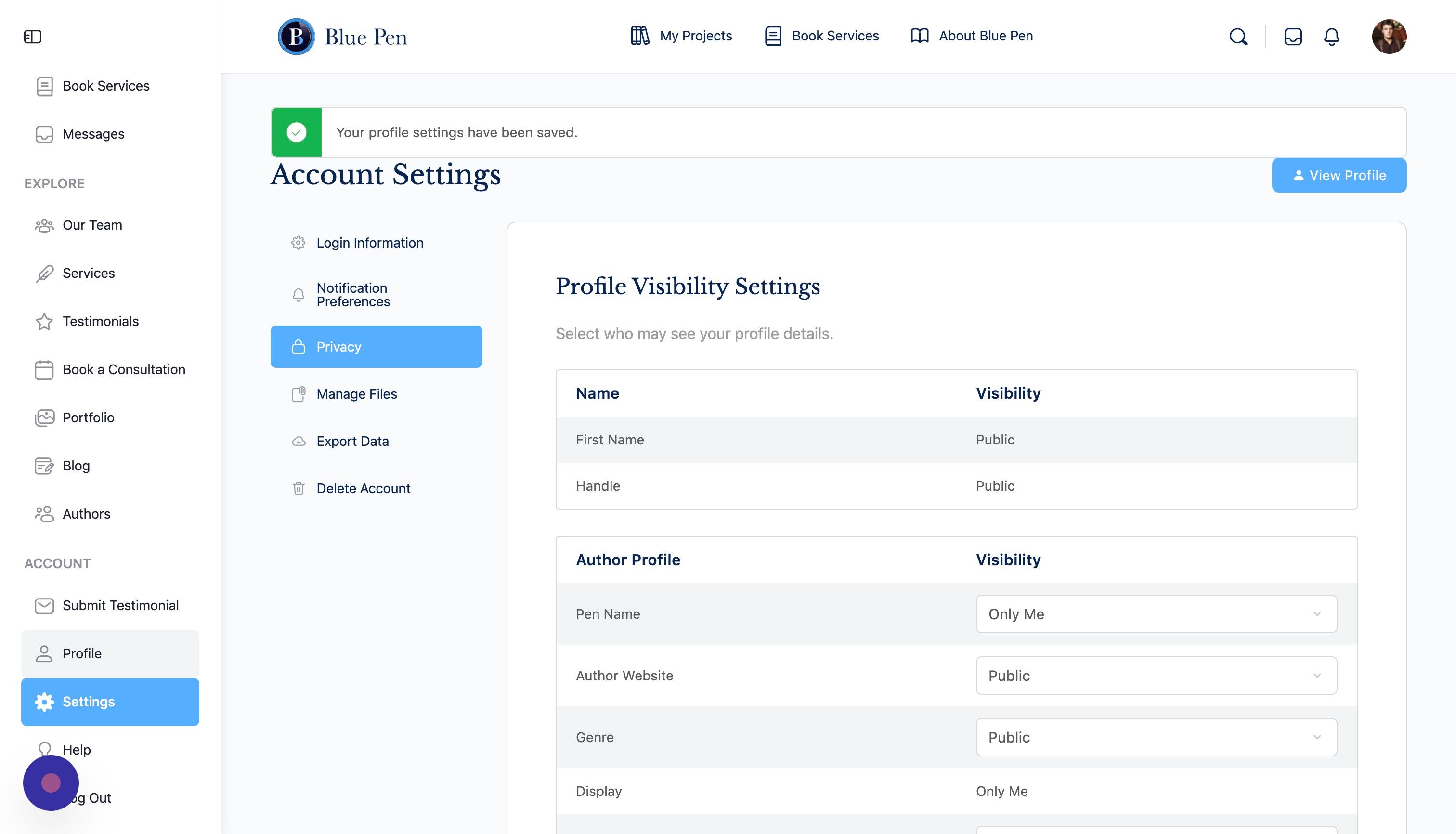Open the inbox tray icon in header

coord(1293,37)
